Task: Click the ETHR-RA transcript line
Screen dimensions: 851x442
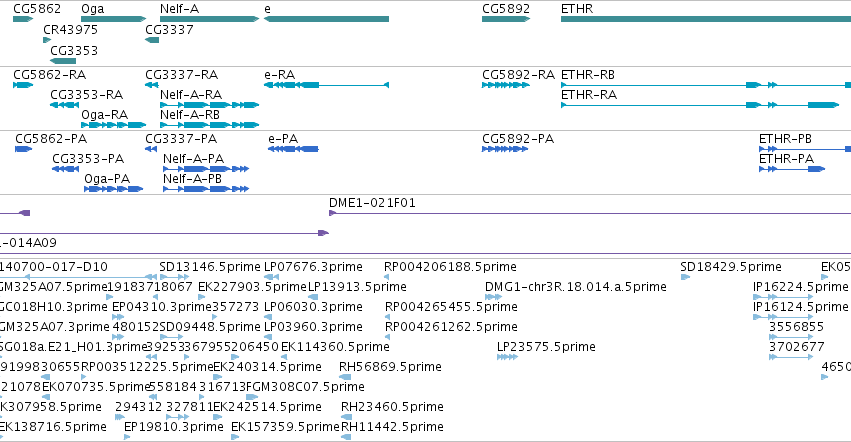Action: point(700,105)
